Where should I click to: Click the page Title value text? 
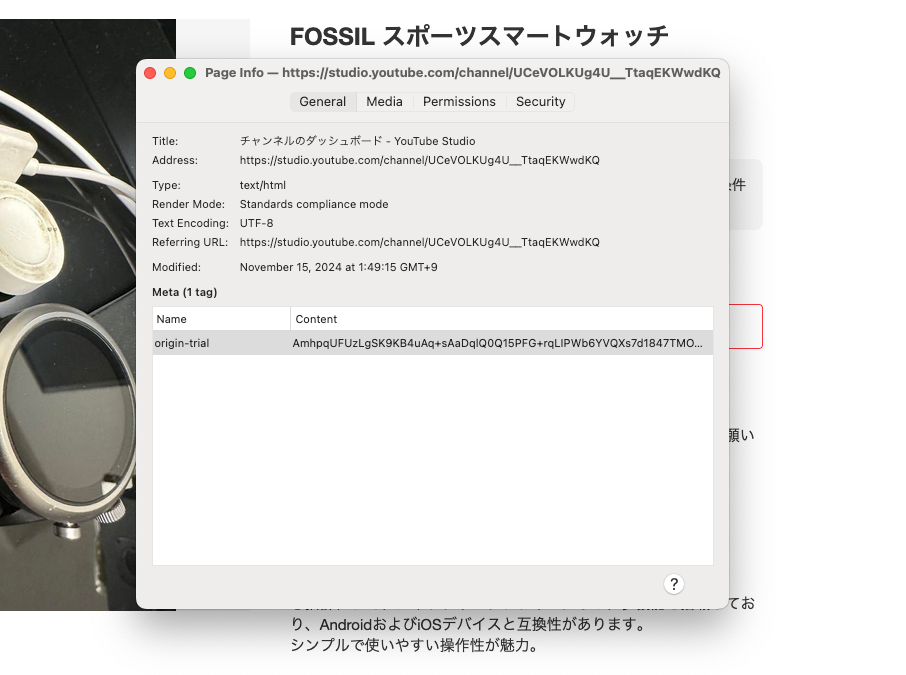pyautogui.click(x=358, y=141)
